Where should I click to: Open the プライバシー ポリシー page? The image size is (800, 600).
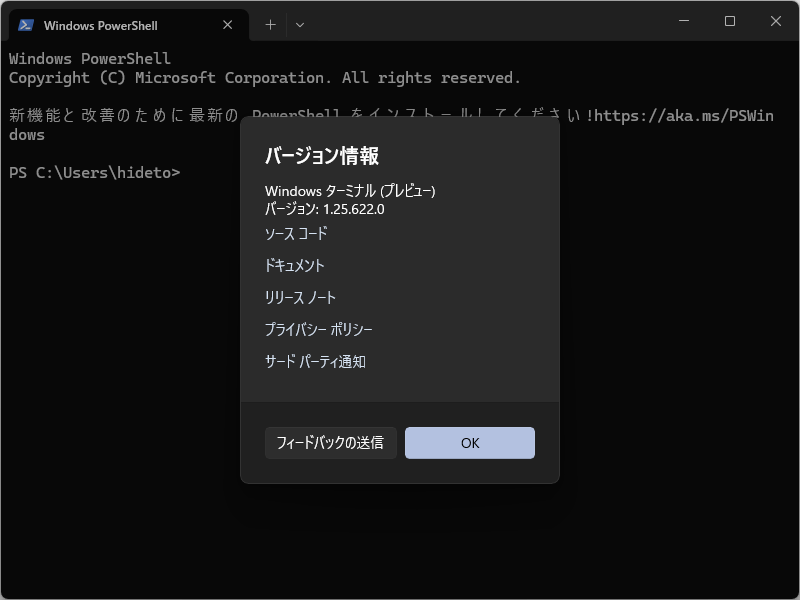tap(316, 329)
